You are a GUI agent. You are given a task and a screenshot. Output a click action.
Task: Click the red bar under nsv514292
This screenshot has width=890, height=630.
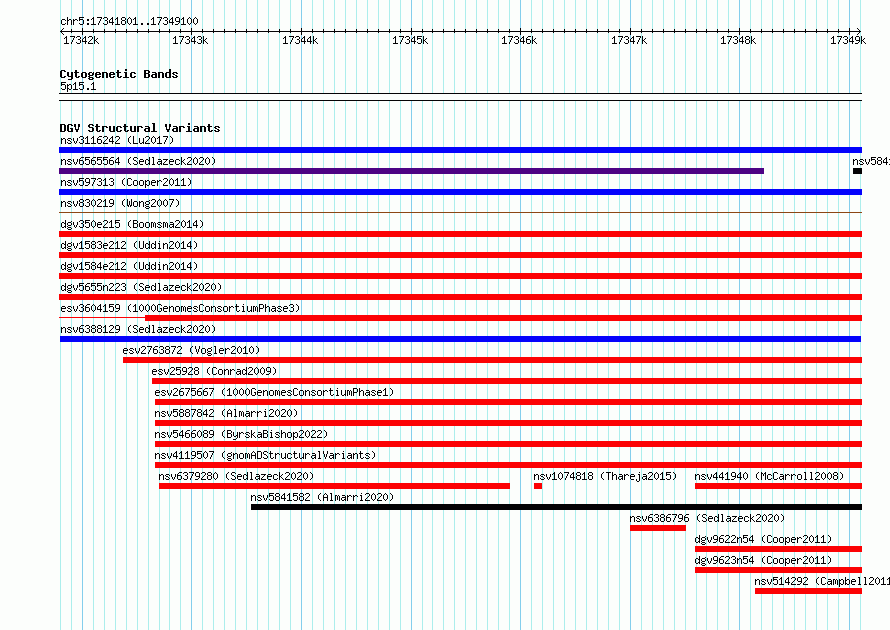point(808,591)
